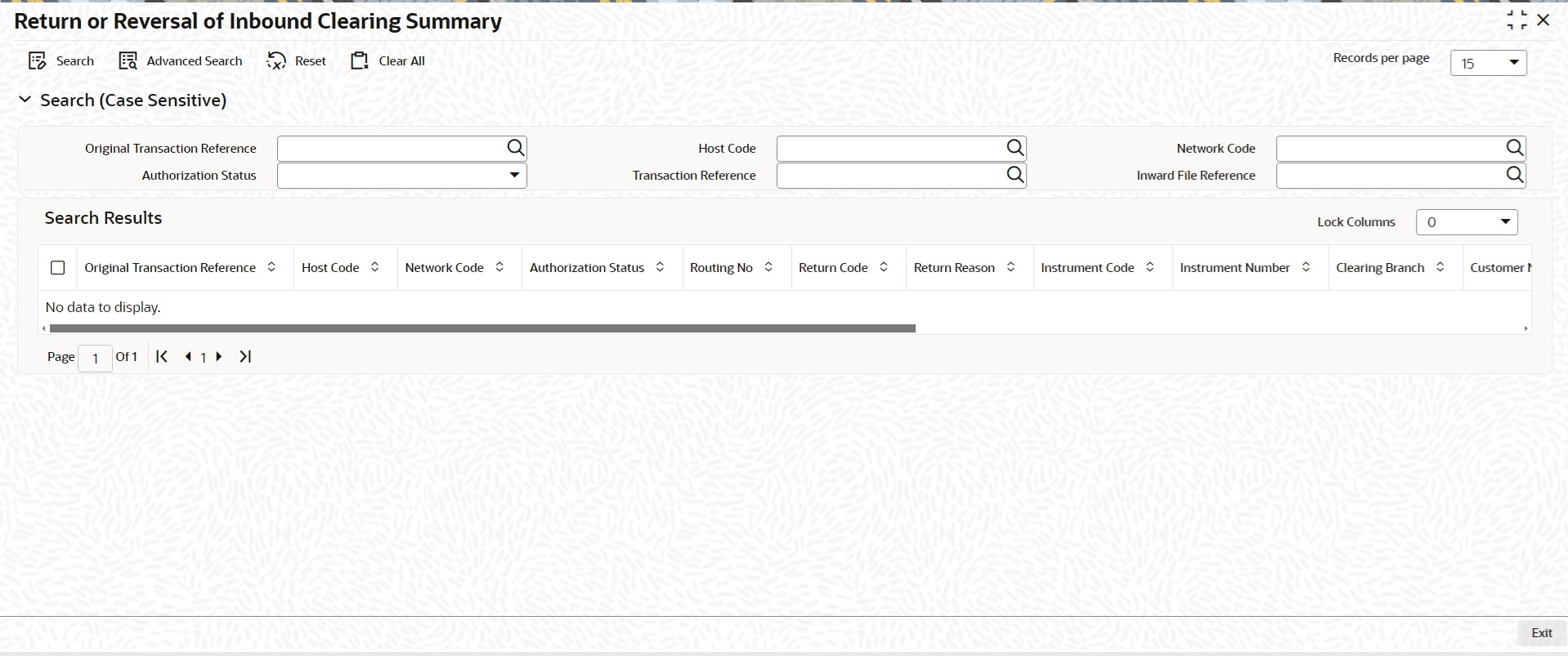Click the scroll right arrow of results table
The height and width of the screenshot is (656, 1568).
pos(1525,328)
